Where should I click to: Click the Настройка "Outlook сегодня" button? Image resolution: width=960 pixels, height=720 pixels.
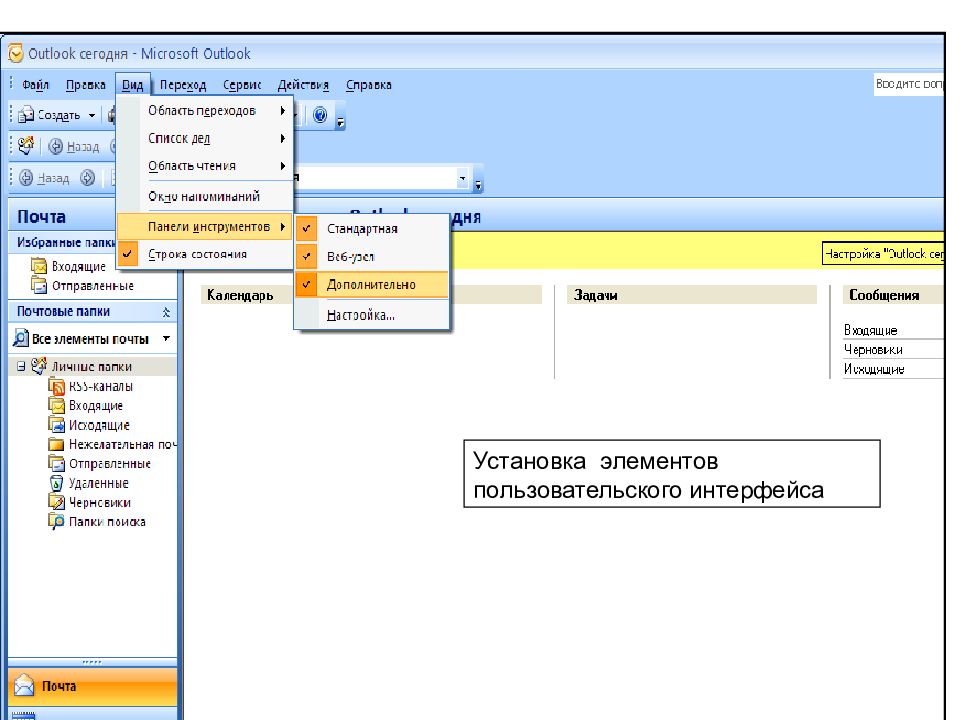point(883,253)
